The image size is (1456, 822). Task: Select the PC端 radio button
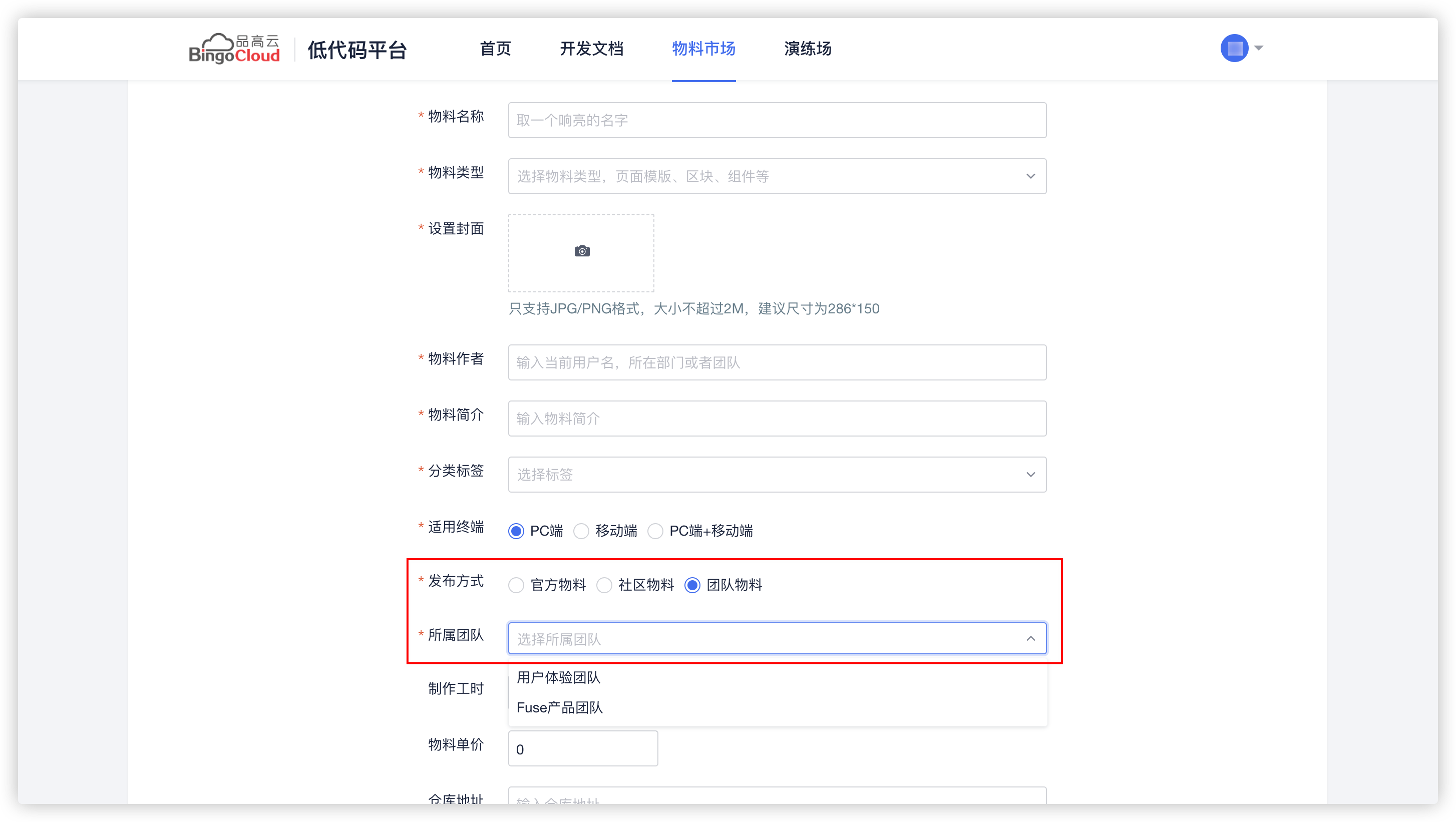click(x=516, y=531)
